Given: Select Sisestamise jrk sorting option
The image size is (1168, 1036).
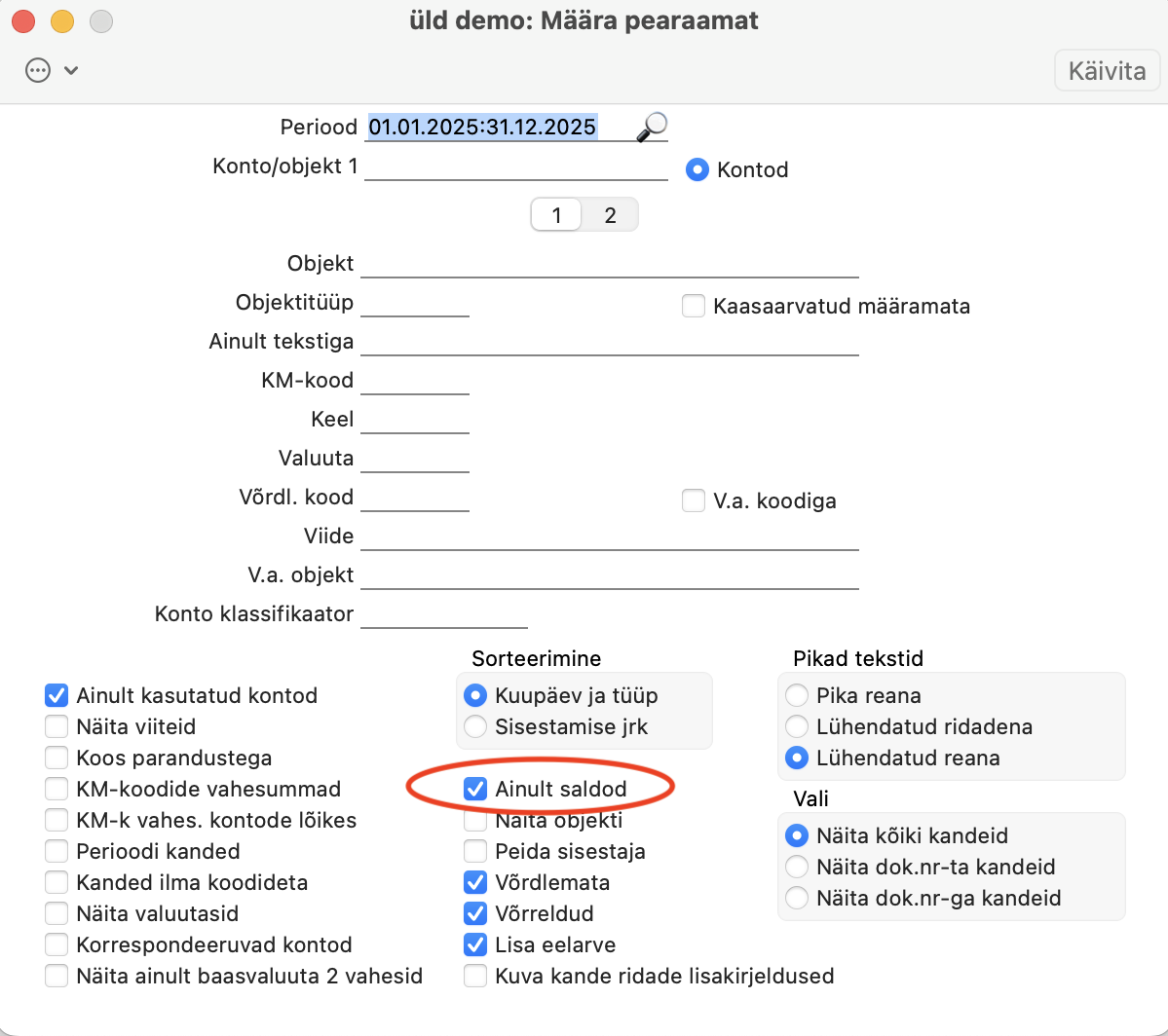Looking at the screenshot, I should (x=475, y=726).
